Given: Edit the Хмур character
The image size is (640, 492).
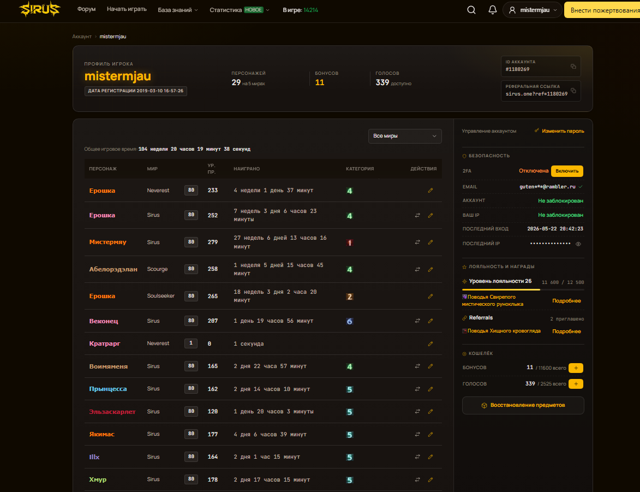Looking at the screenshot, I should pos(430,480).
